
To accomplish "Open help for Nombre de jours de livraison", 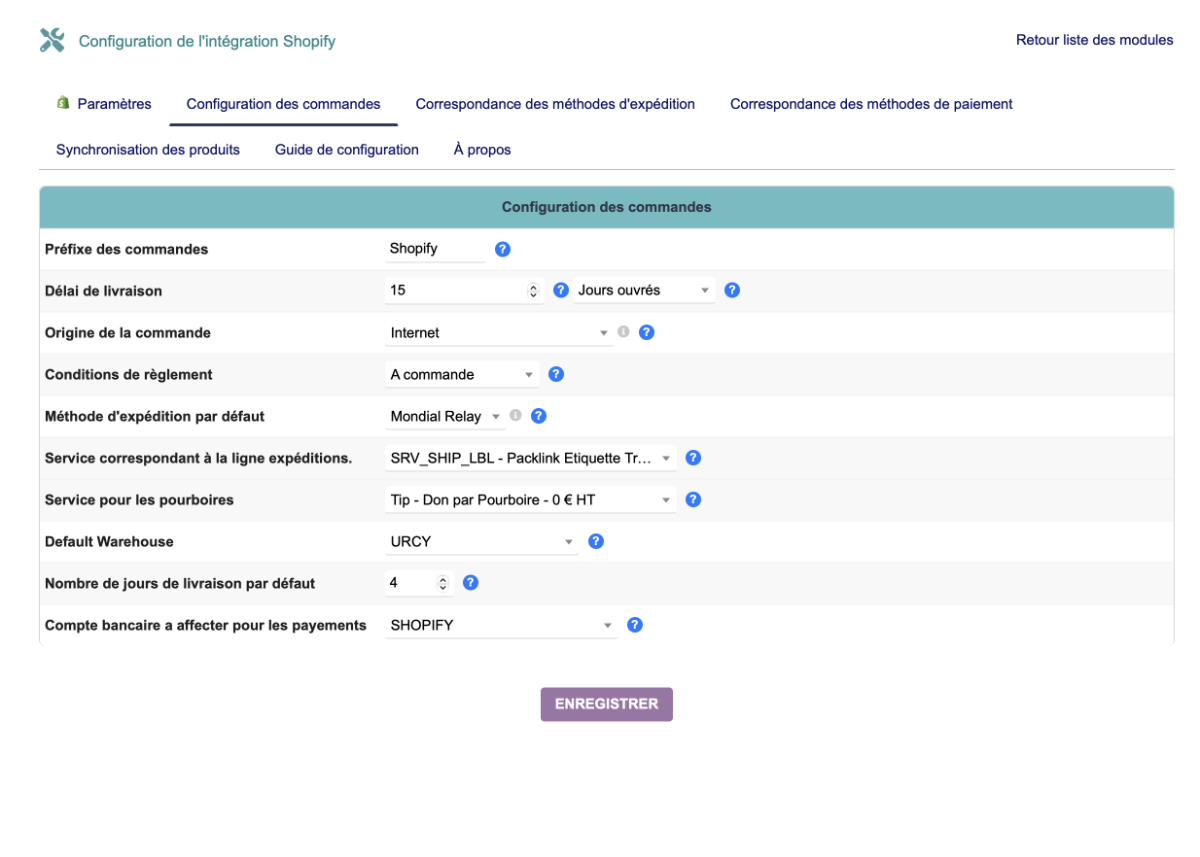I will tap(470, 581).
